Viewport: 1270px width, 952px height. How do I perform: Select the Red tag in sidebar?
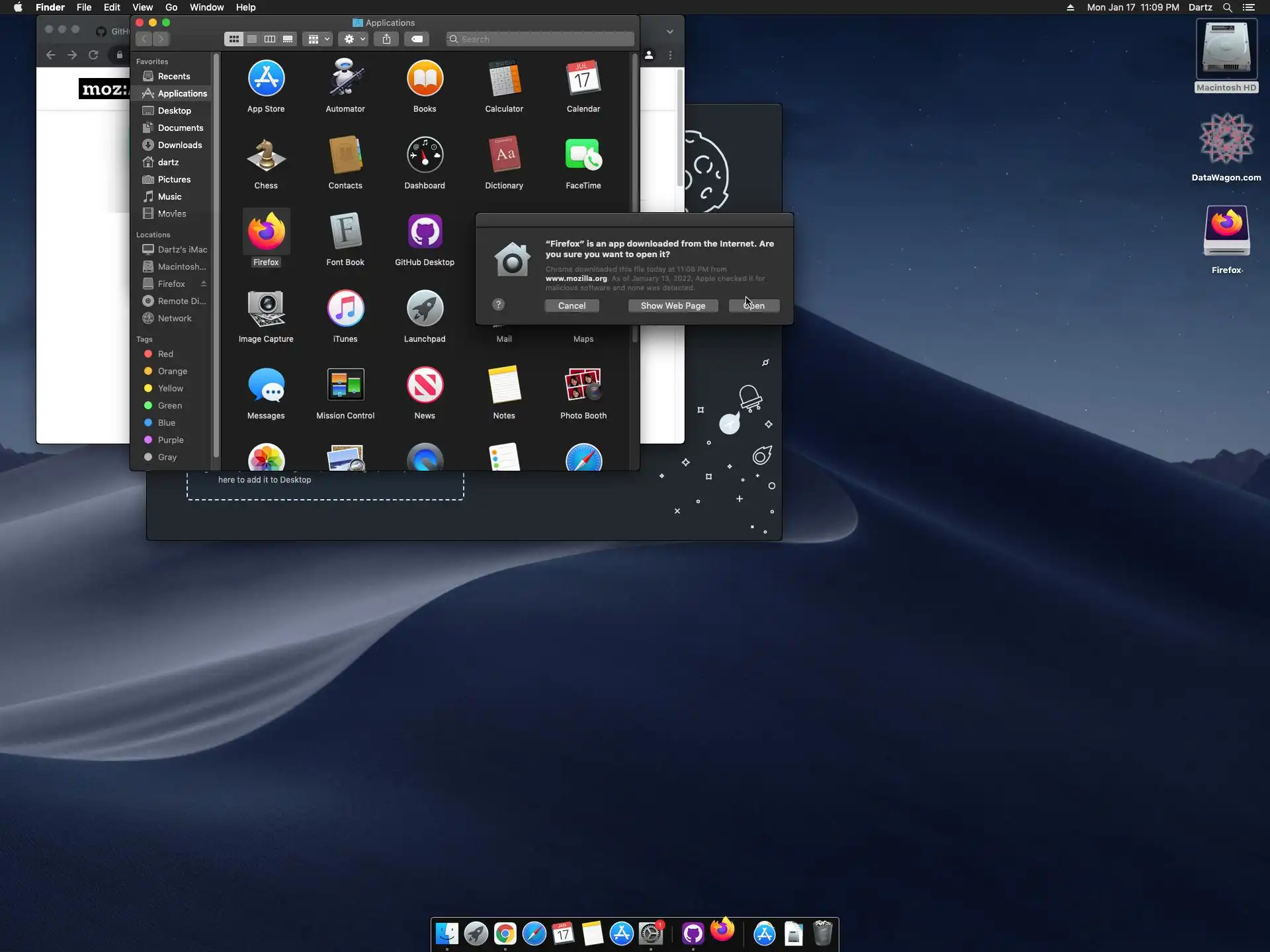click(x=165, y=354)
